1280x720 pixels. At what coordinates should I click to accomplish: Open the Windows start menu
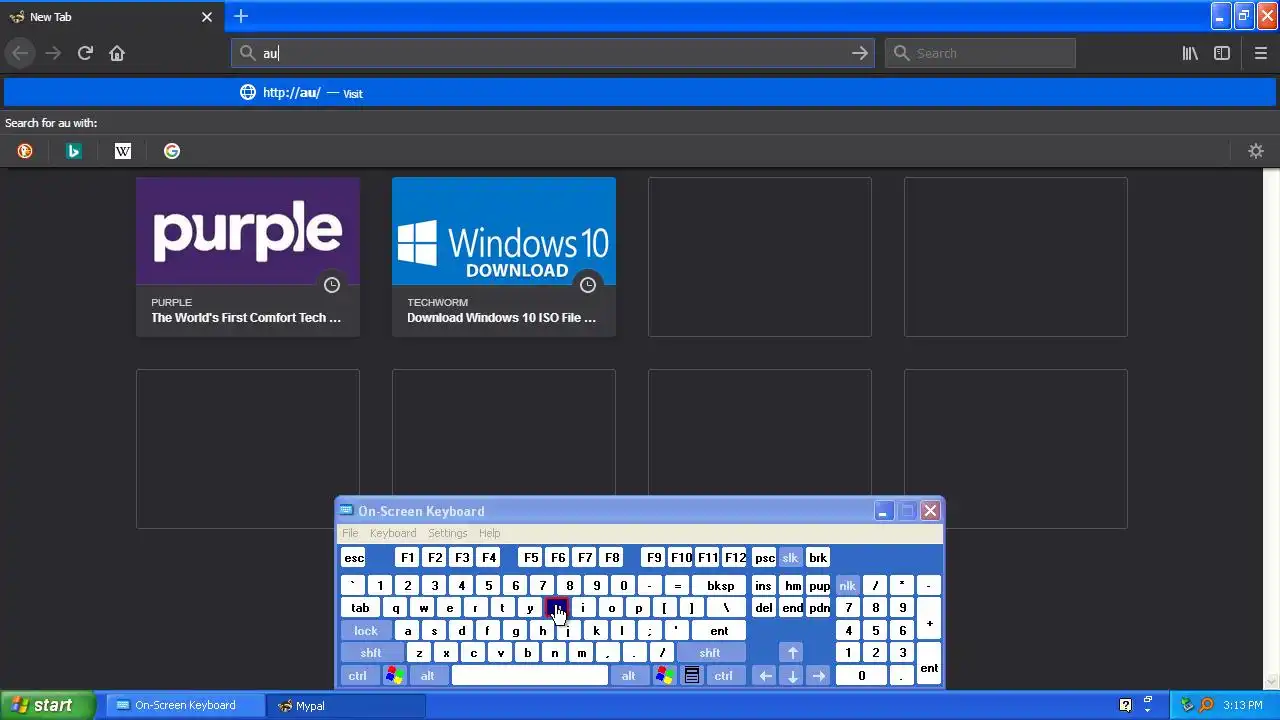pyautogui.click(x=47, y=705)
